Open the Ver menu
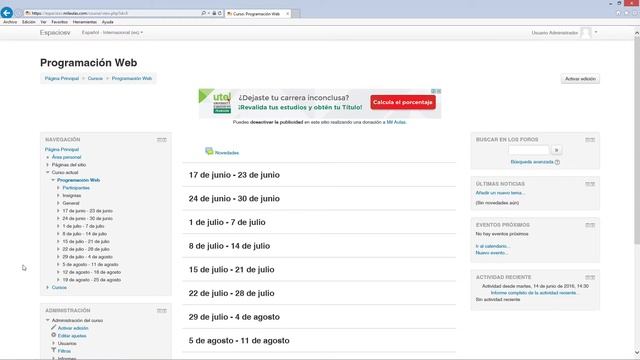Image resolution: width=640 pixels, height=360 pixels. click(x=43, y=22)
